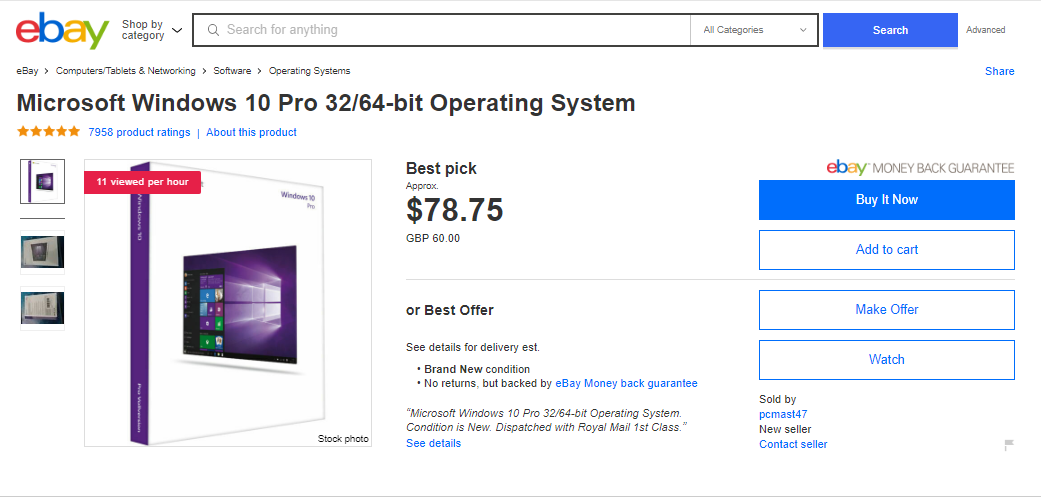The width and height of the screenshot is (1041, 497).
Task: Click the five-star rating icons
Action: click(x=48, y=132)
